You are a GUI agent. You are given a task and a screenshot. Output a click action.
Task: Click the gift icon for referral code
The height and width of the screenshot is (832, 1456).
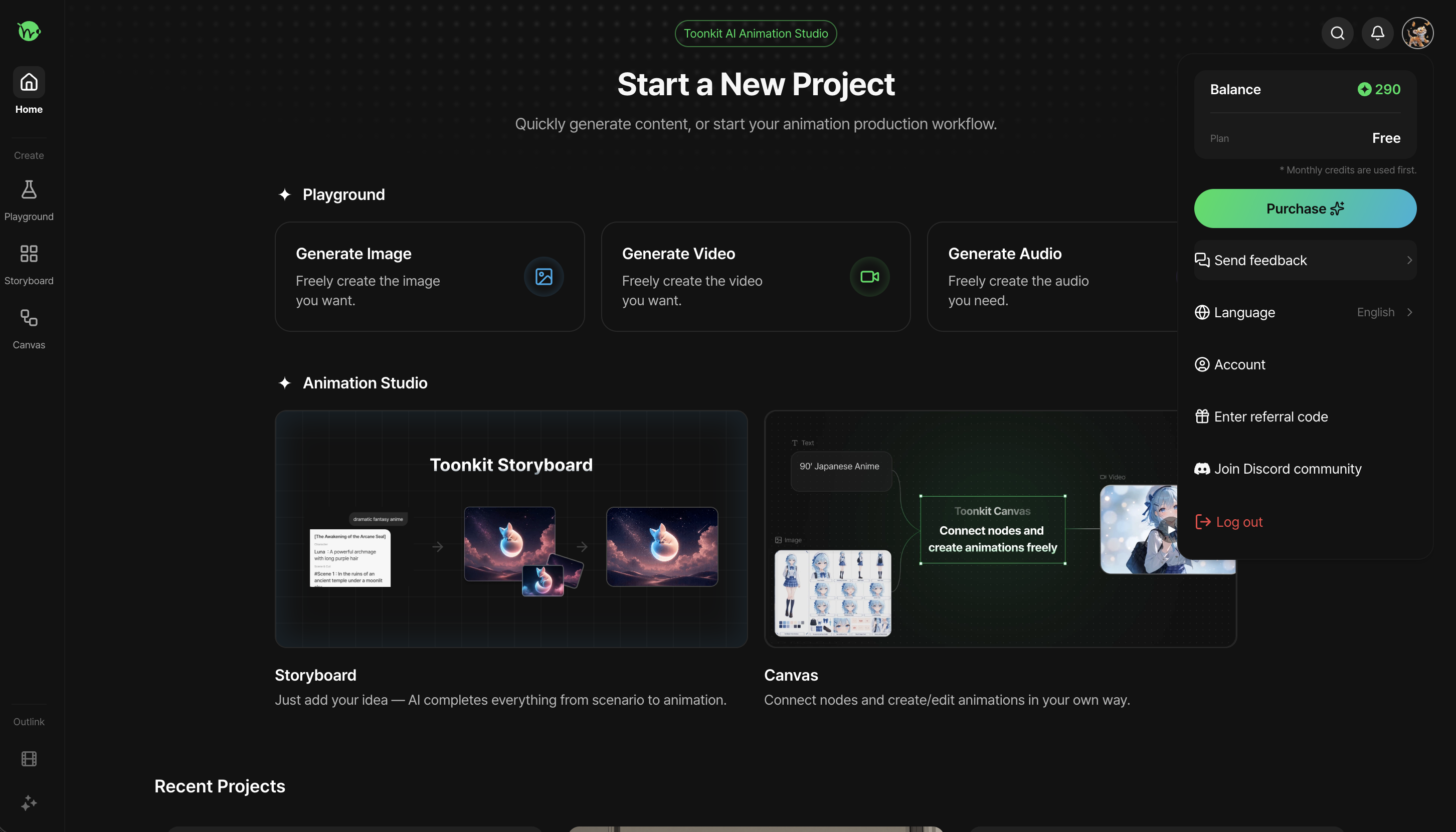(x=1202, y=416)
